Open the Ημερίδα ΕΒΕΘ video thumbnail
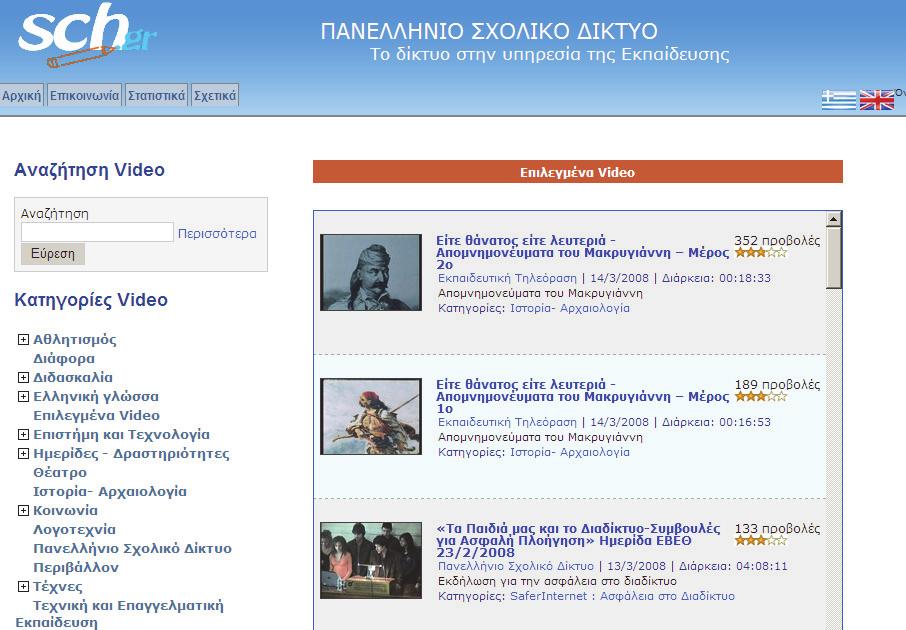 [371, 560]
